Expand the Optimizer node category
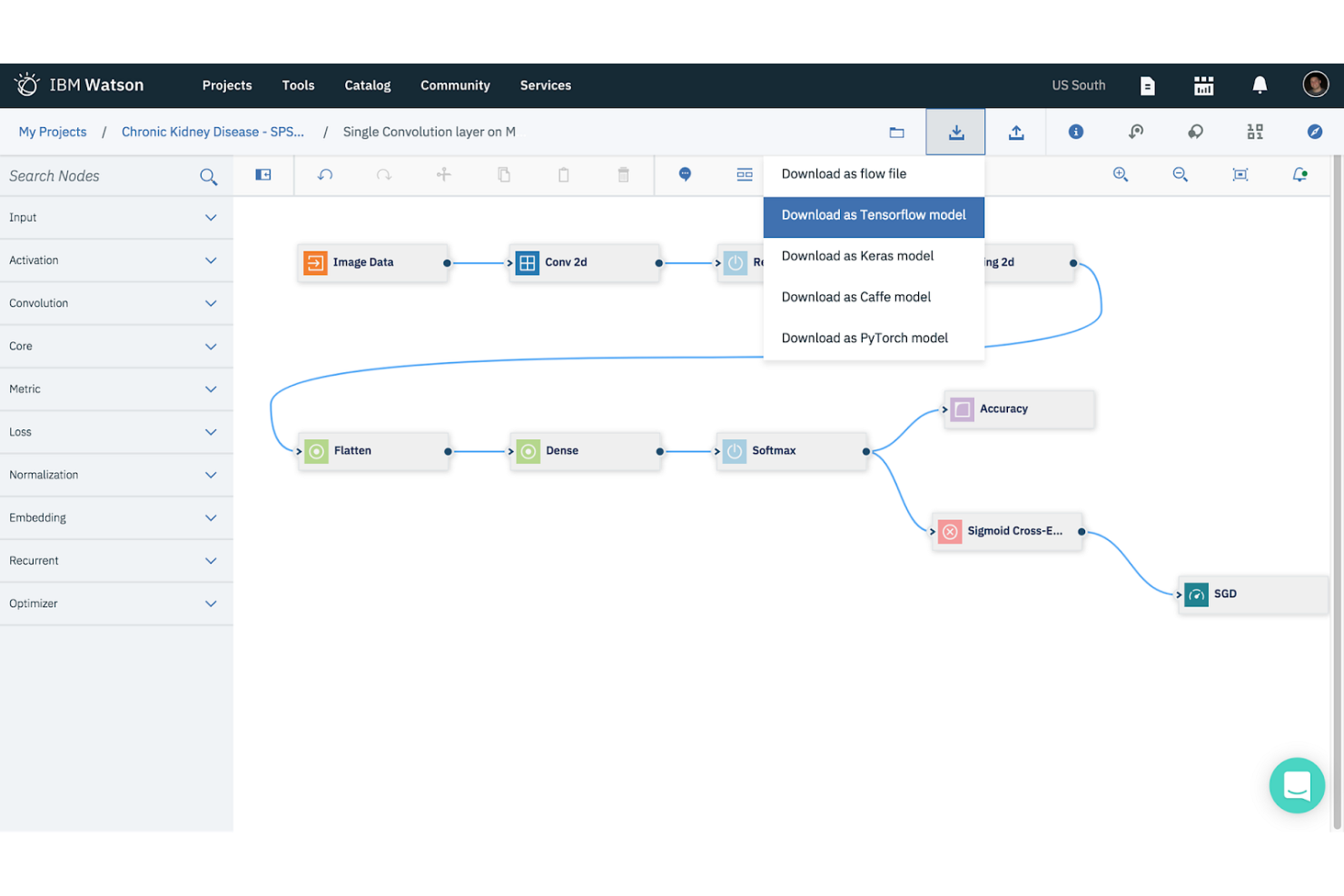This screenshot has width=1344, height=896. coord(116,604)
